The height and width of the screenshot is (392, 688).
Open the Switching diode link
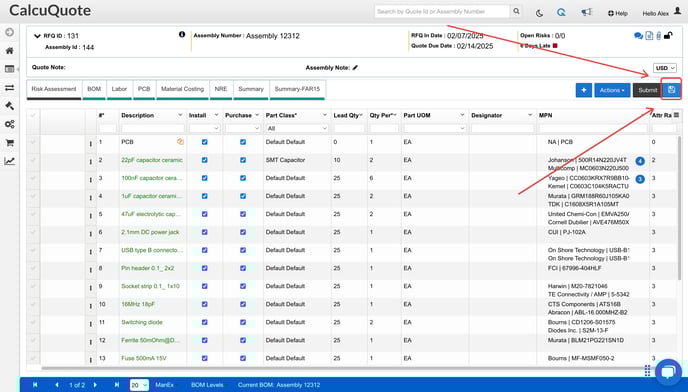142,322
